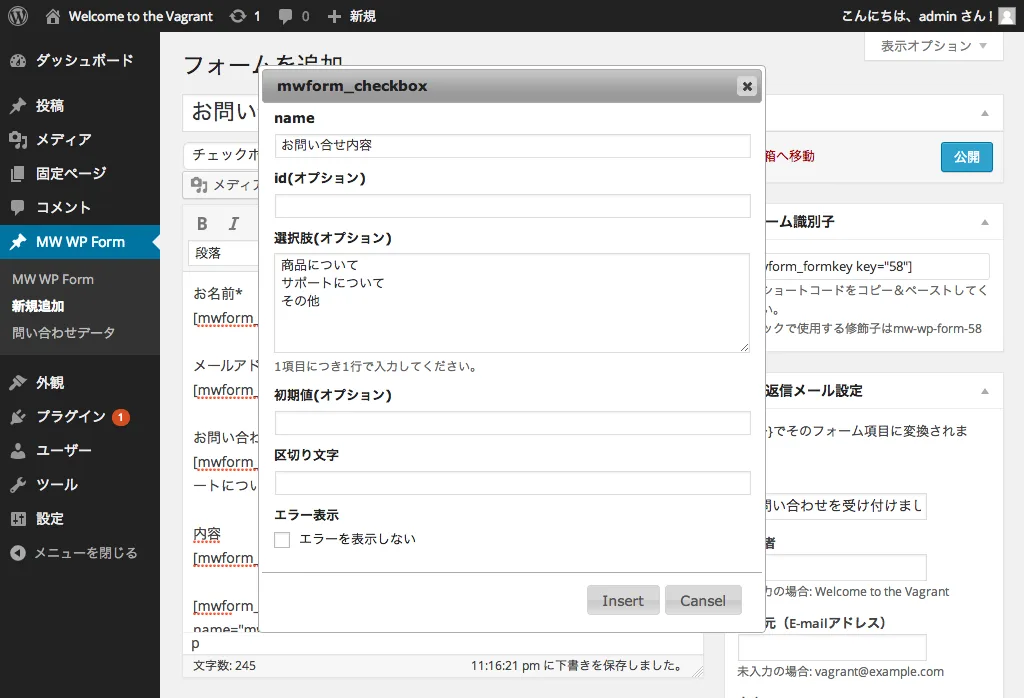
Task: Click the 選択肢 options textarea
Action: (x=512, y=303)
